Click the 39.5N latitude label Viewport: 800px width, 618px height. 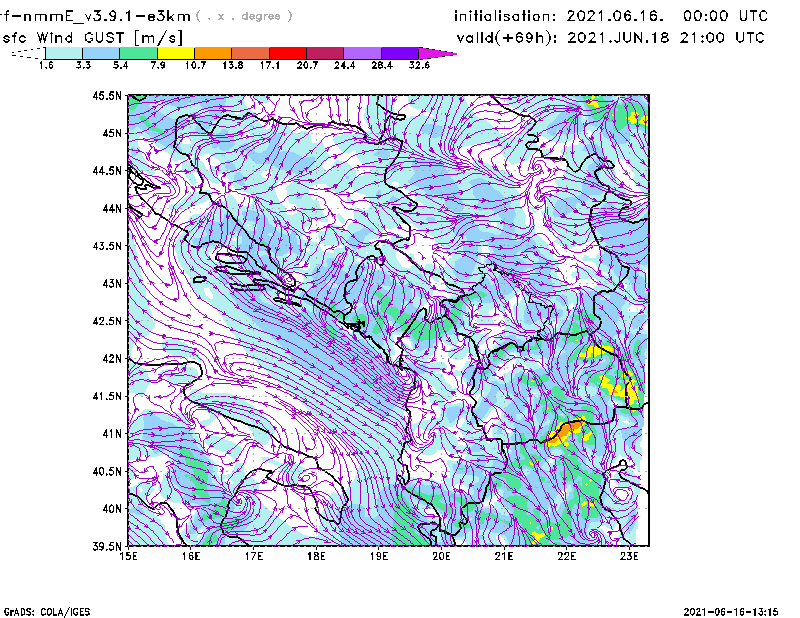[x=108, y=547]
